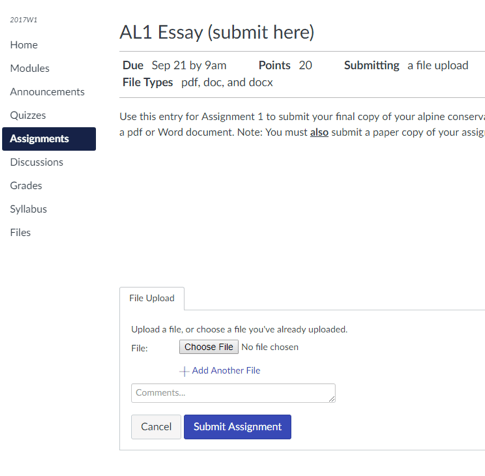Select the File Upload tab
Screen dimensions: 485x476
click(152, 298)
